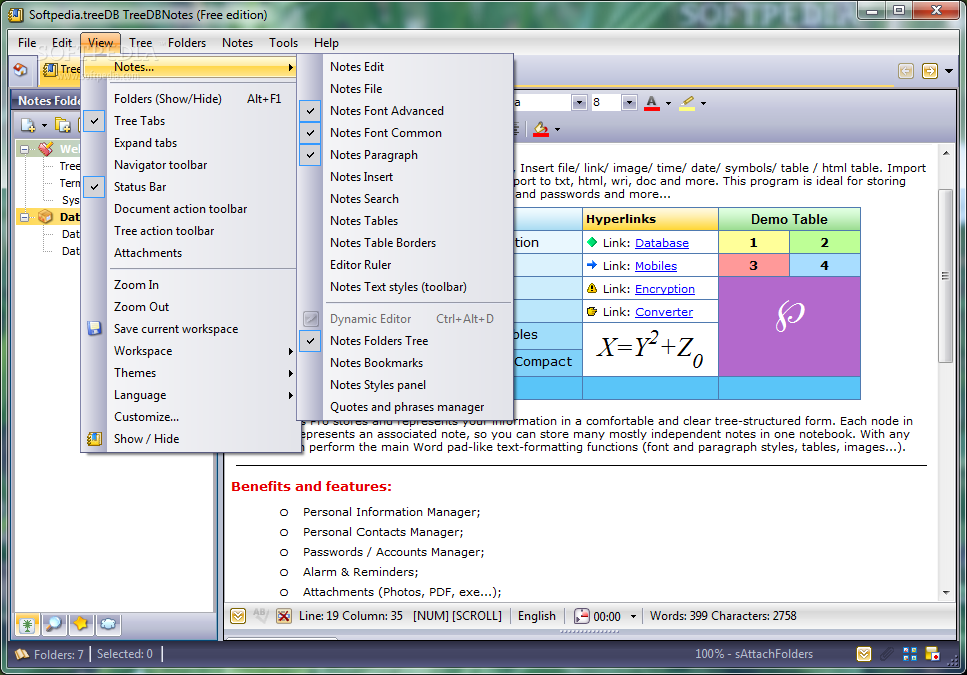Image resolution: width=967 pixels, height=675 pixels.
Task: Open the alarm timer 00:00 dropdown arrow
Action: [x=633, y=616]
